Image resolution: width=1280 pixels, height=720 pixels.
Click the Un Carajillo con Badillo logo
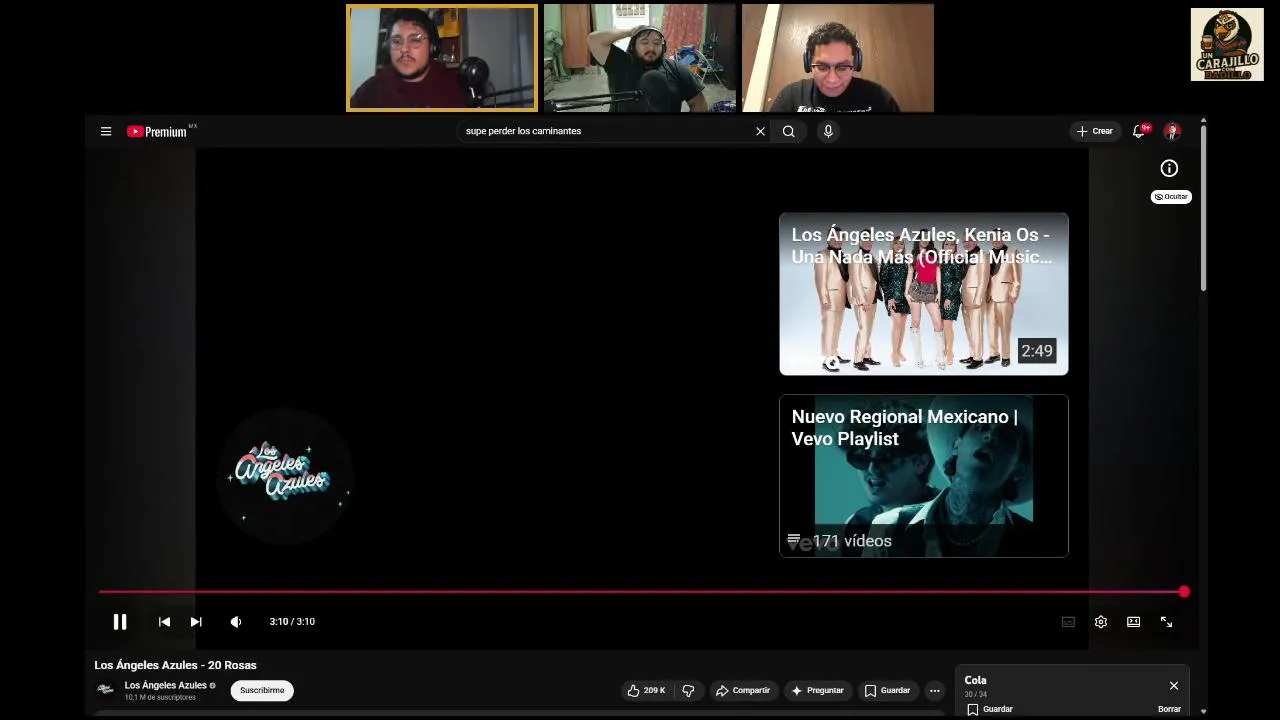pos(1227,45)
